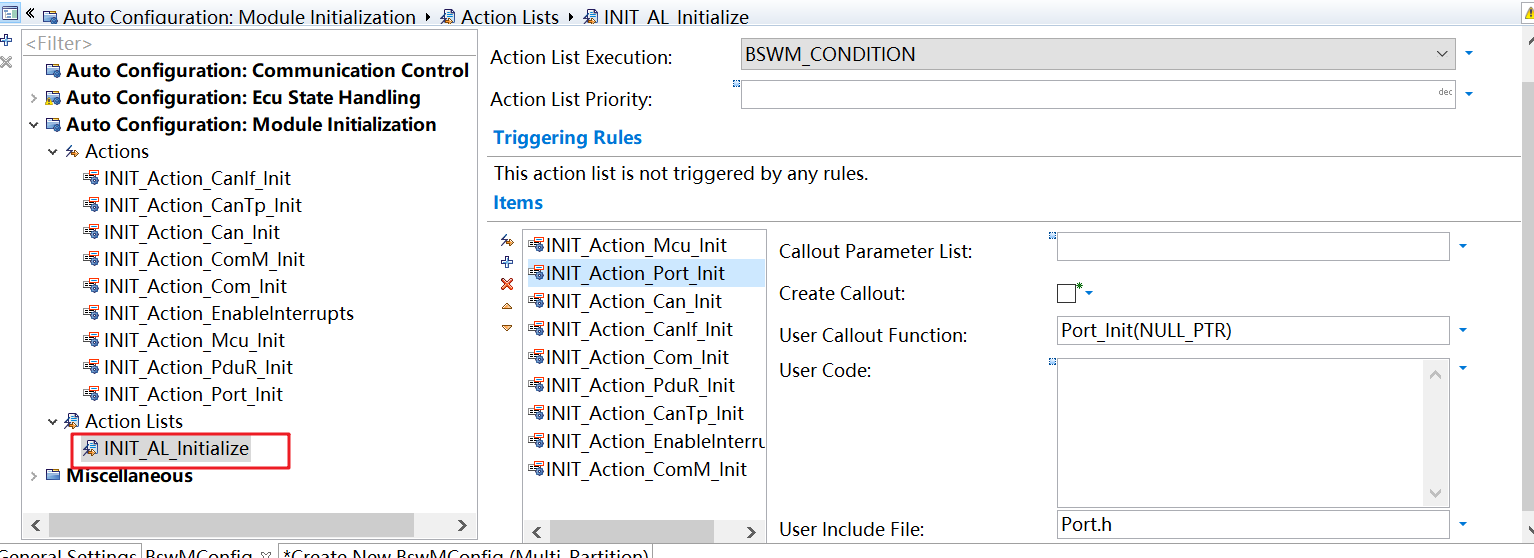Collapse the Action Lists tree node
Viewport: 1534px width, 558px height.
(x=53, y=422)
